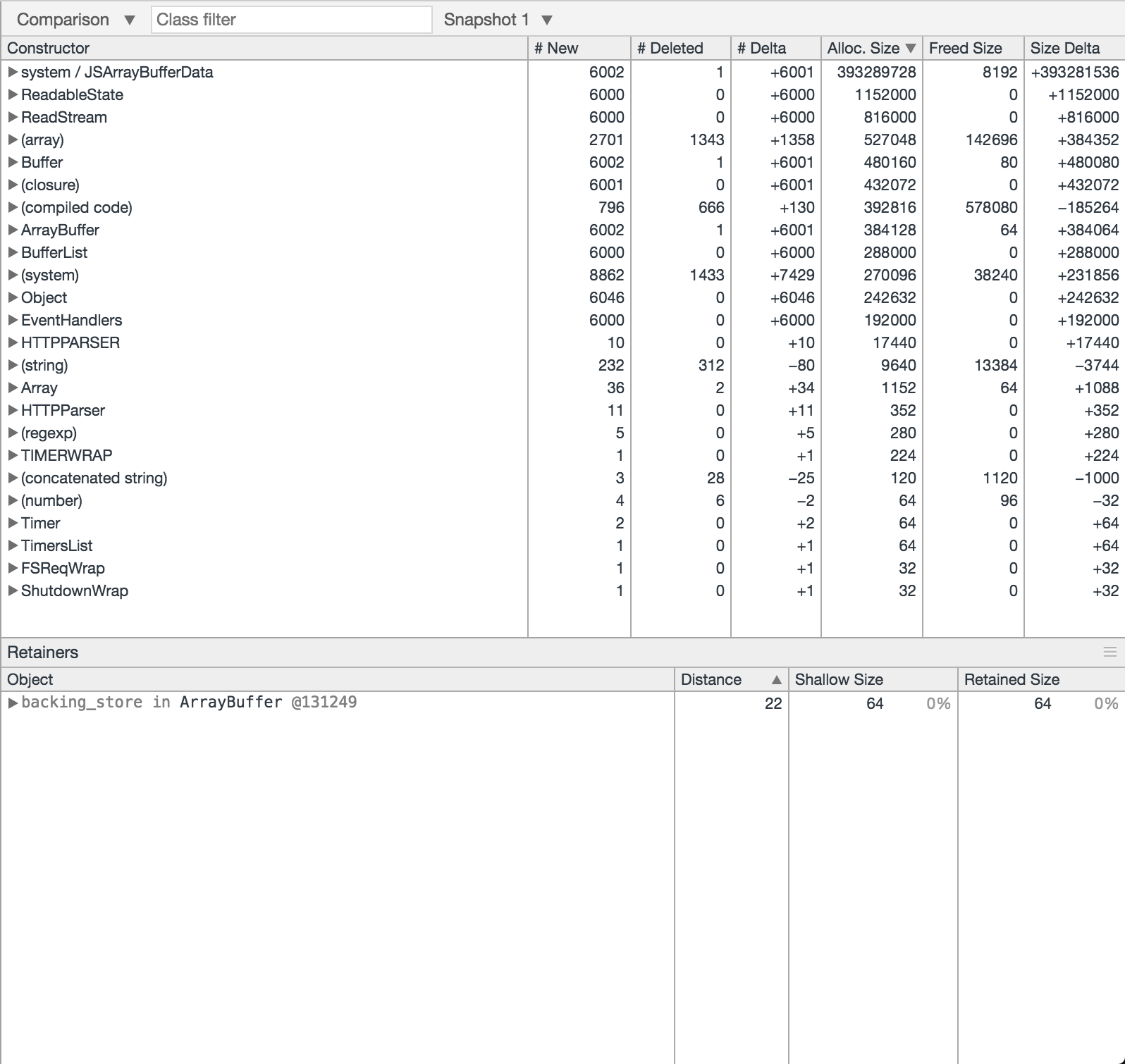Expand the ReadStream row
The height and width of the screenshot is (1064, 1125).
coord(13,117)
